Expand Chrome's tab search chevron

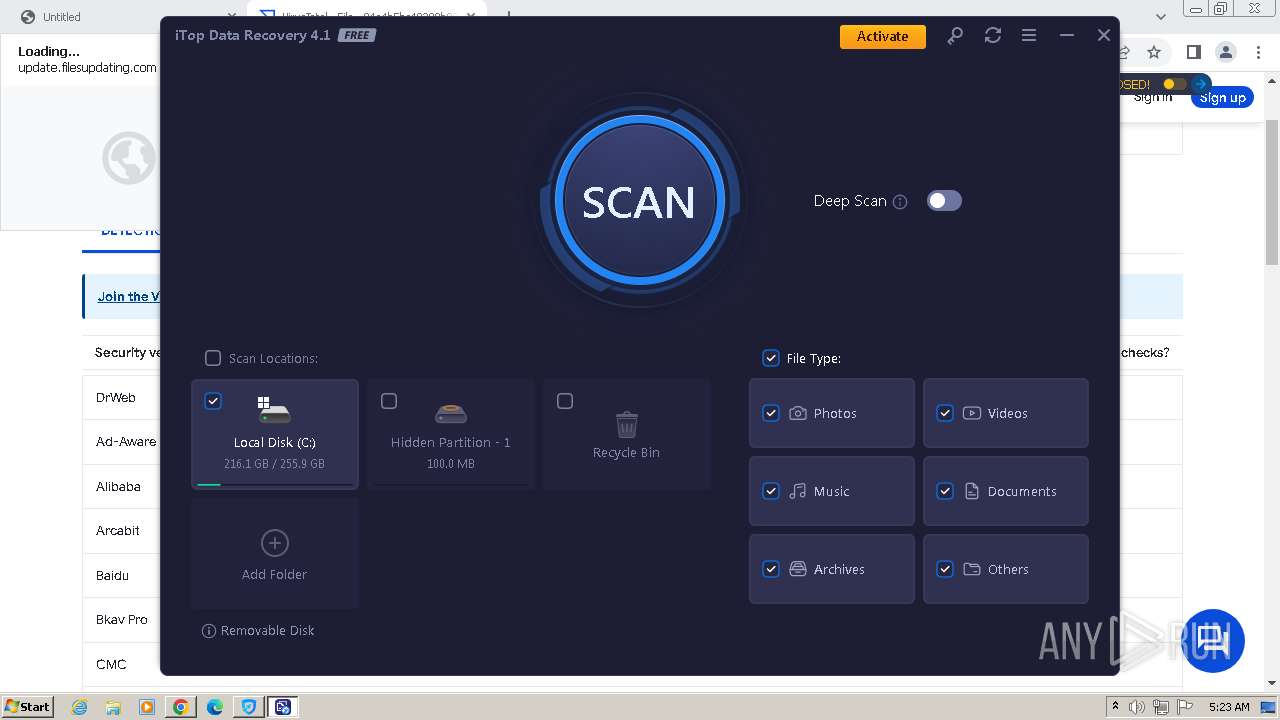[1161, 17]
